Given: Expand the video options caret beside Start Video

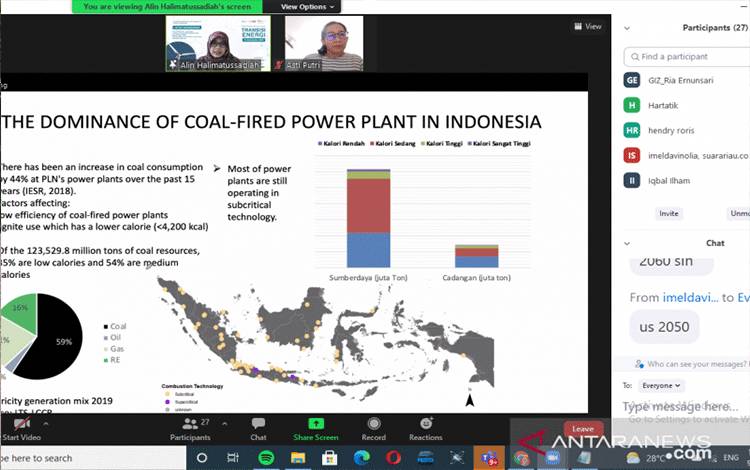Looking at the screenshot, I should tap(46, 424).
